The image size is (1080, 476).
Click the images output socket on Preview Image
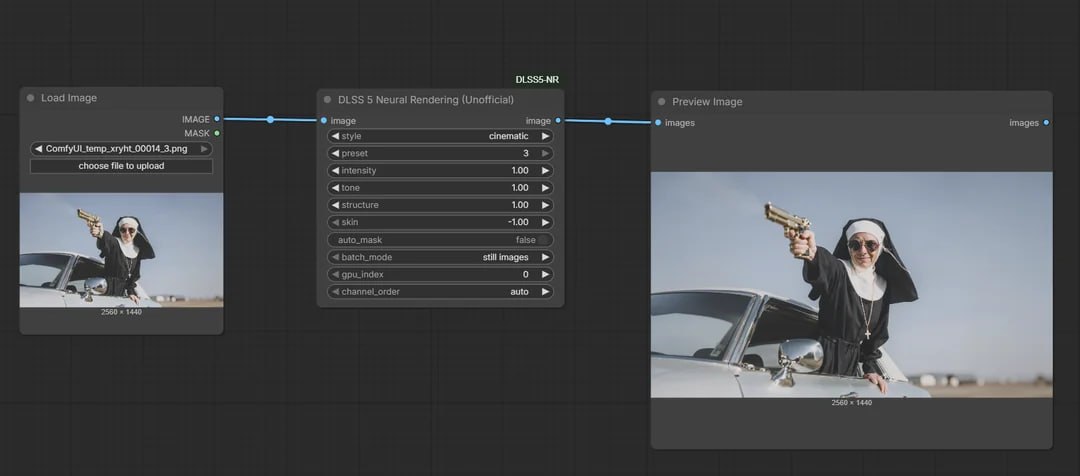point(1046,123)
